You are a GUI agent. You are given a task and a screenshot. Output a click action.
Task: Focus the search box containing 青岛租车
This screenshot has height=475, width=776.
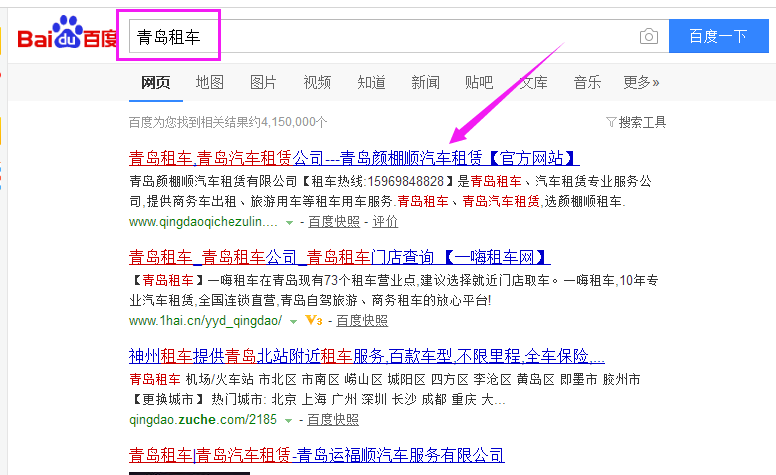click(380, 38)
